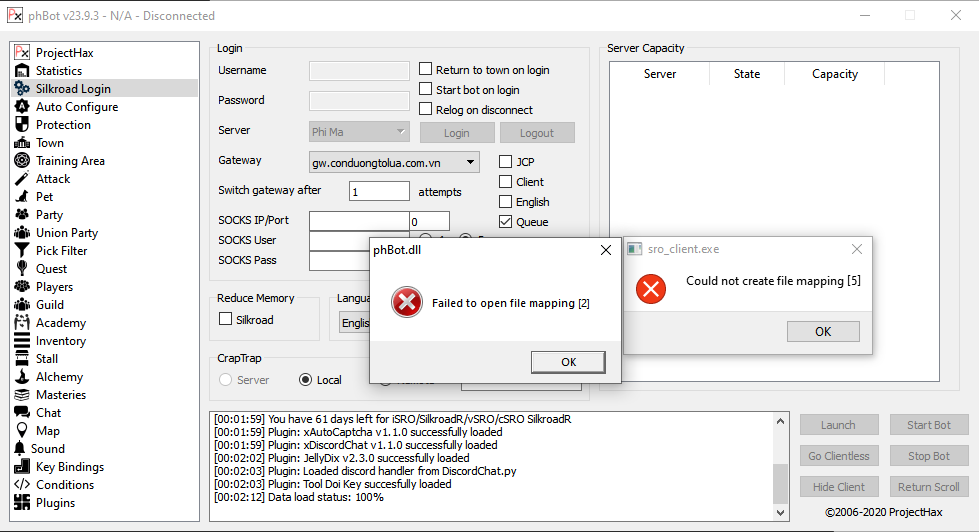
Task: Select the Inventory icon in the sidebar
Action: point(22,341)
